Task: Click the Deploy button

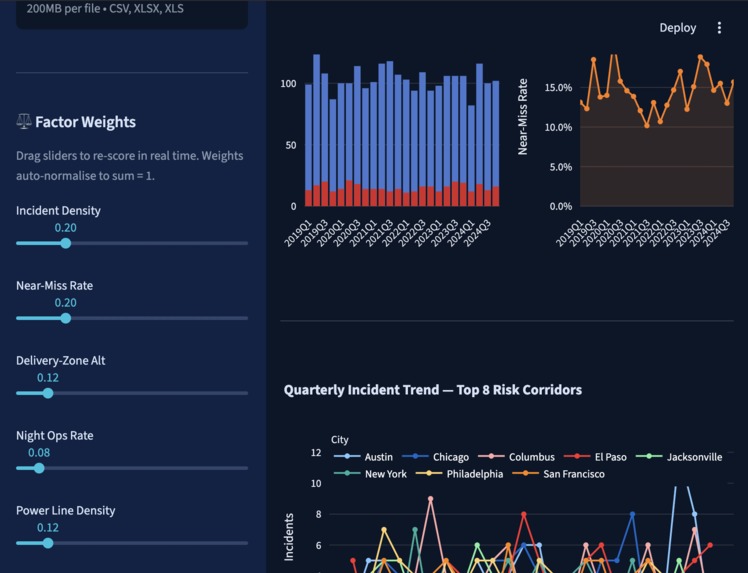Action: (x=677, y=28)
